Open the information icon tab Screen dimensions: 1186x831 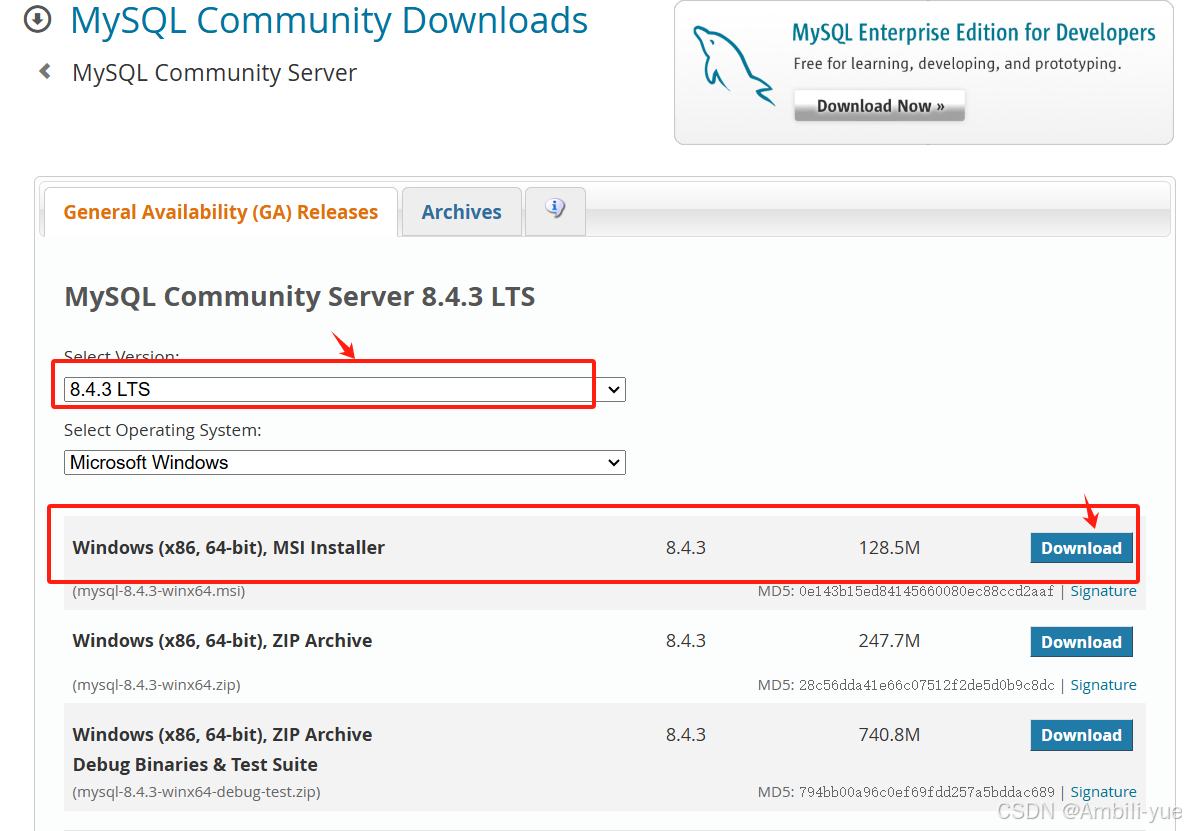pos(555,210)
